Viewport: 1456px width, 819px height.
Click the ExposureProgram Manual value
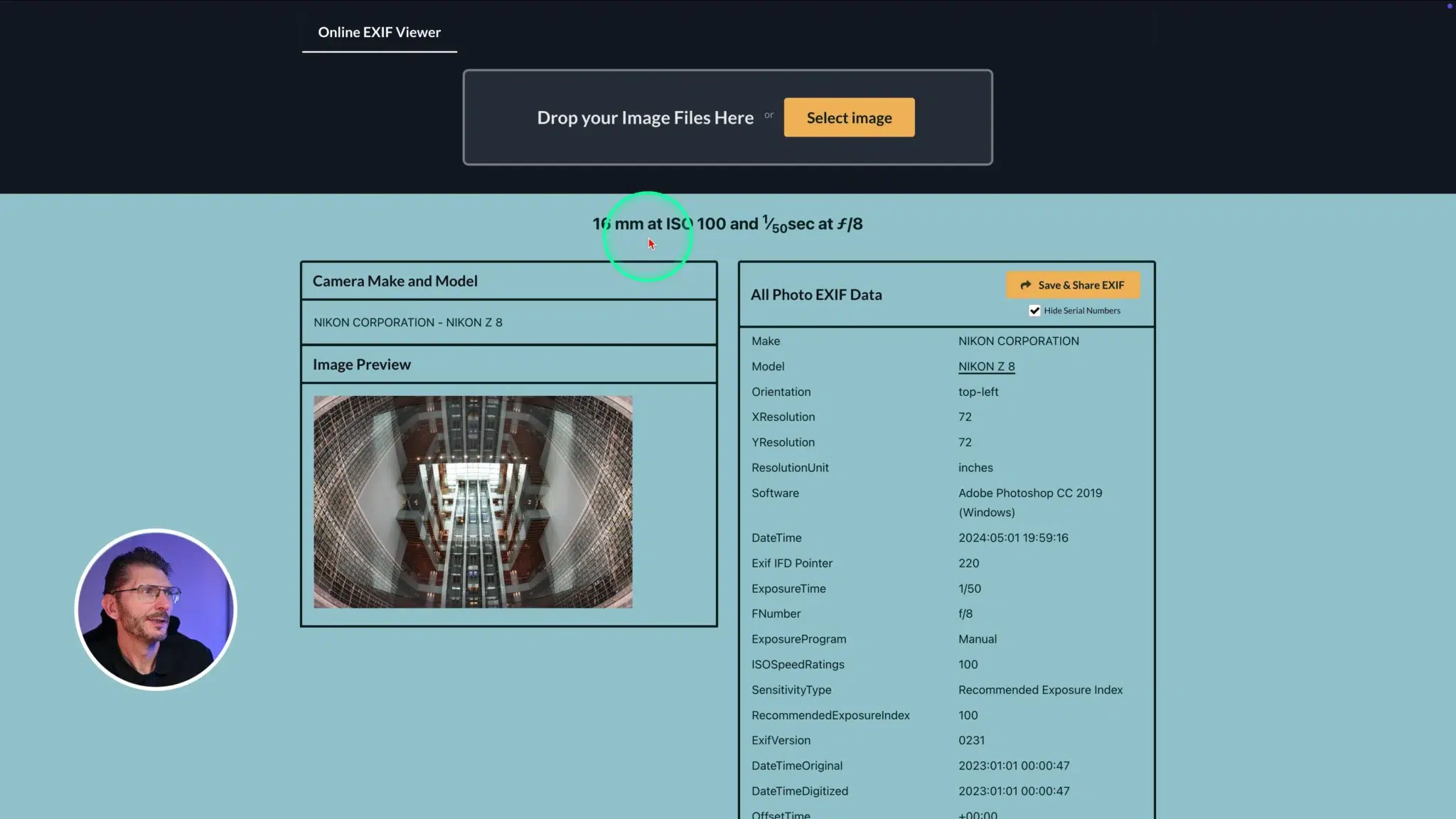(x=977, y=639)
